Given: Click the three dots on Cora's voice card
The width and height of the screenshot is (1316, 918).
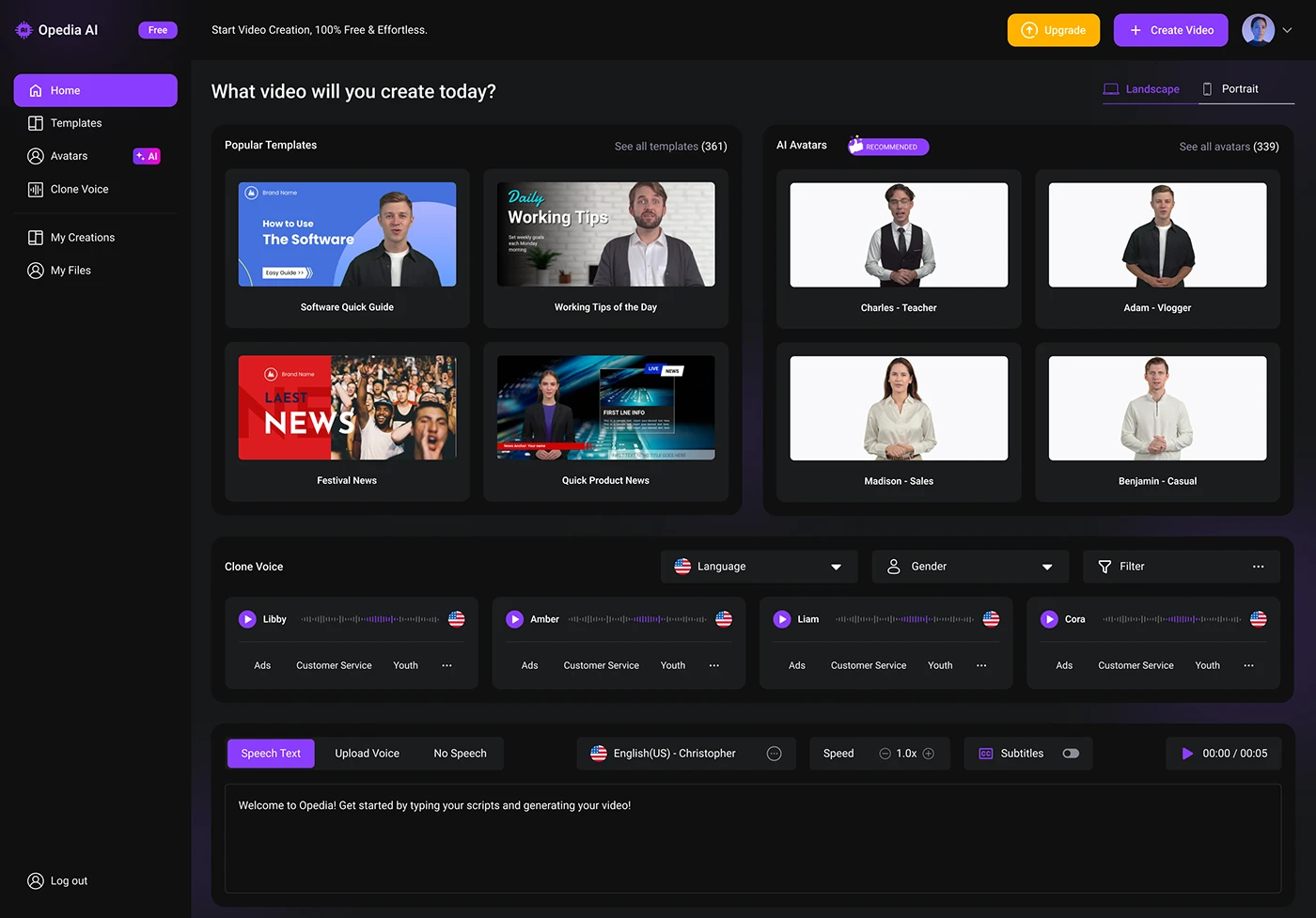Looking at the screenshot, I should tap(1248, 665).
